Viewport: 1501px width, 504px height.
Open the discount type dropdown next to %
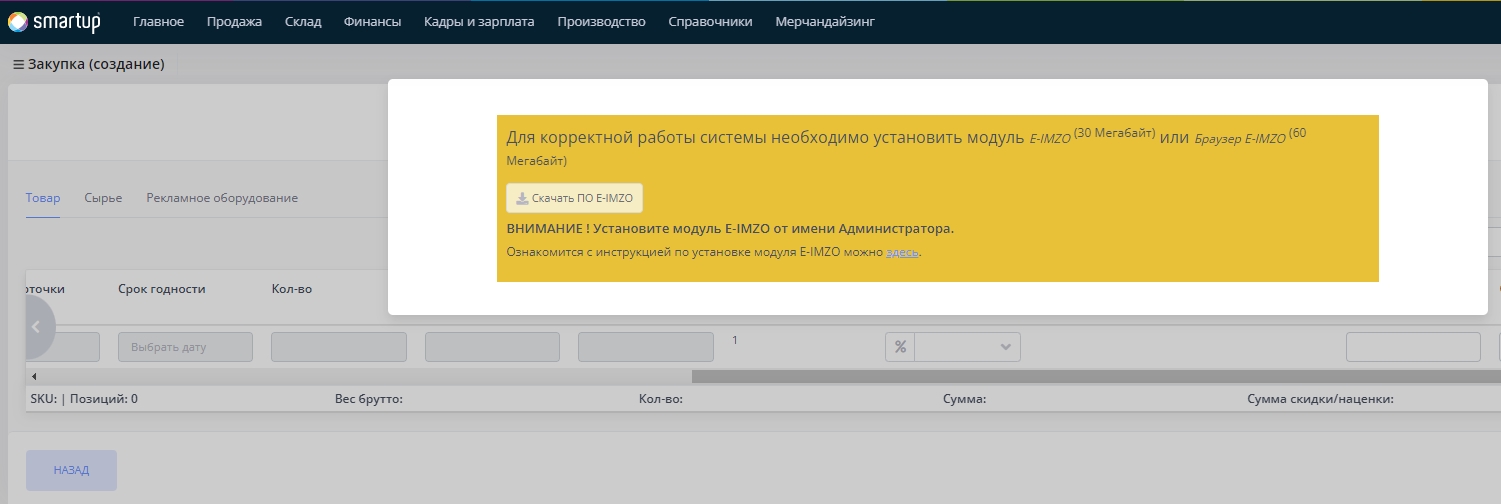[x=967, y=347]
